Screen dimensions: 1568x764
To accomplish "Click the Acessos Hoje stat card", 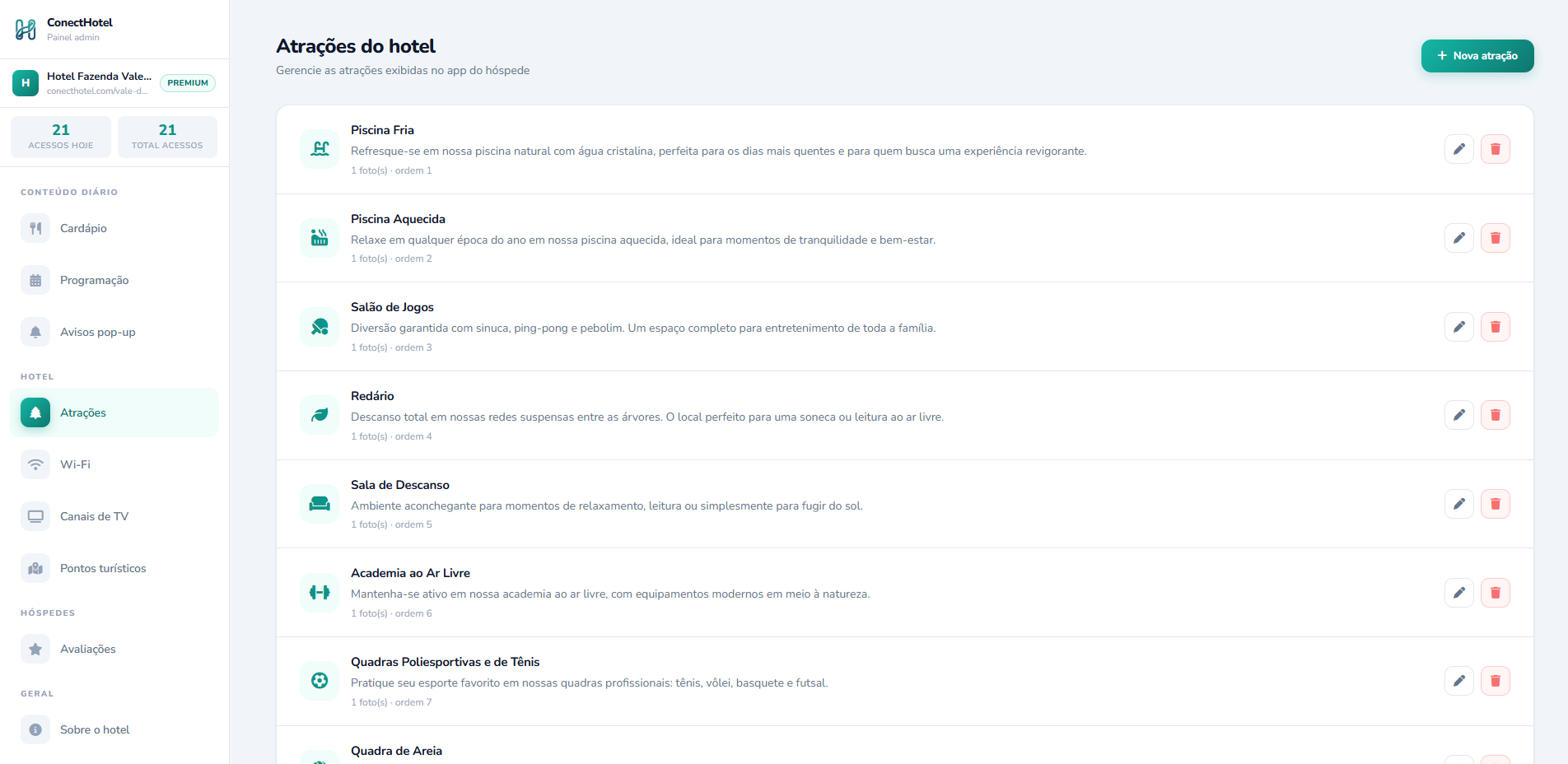I will pyautogui.click(x=61, y=137).
